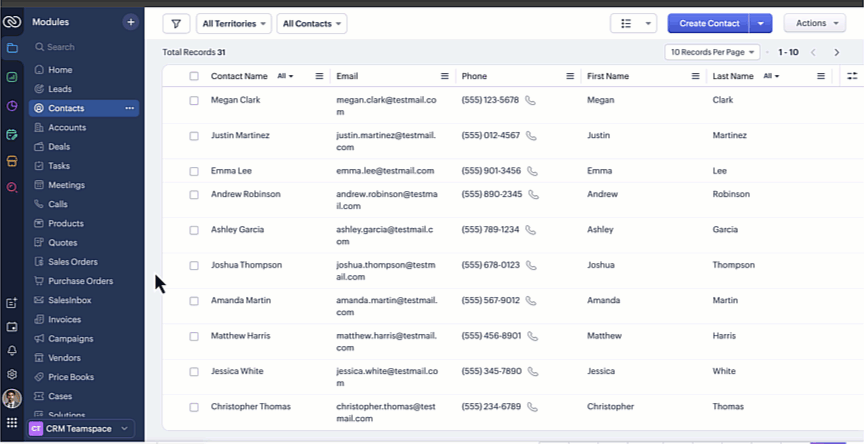Open the Deals module
Image resolution: width=864 pixels, height=444 pixels.
(x=59, y=147)
